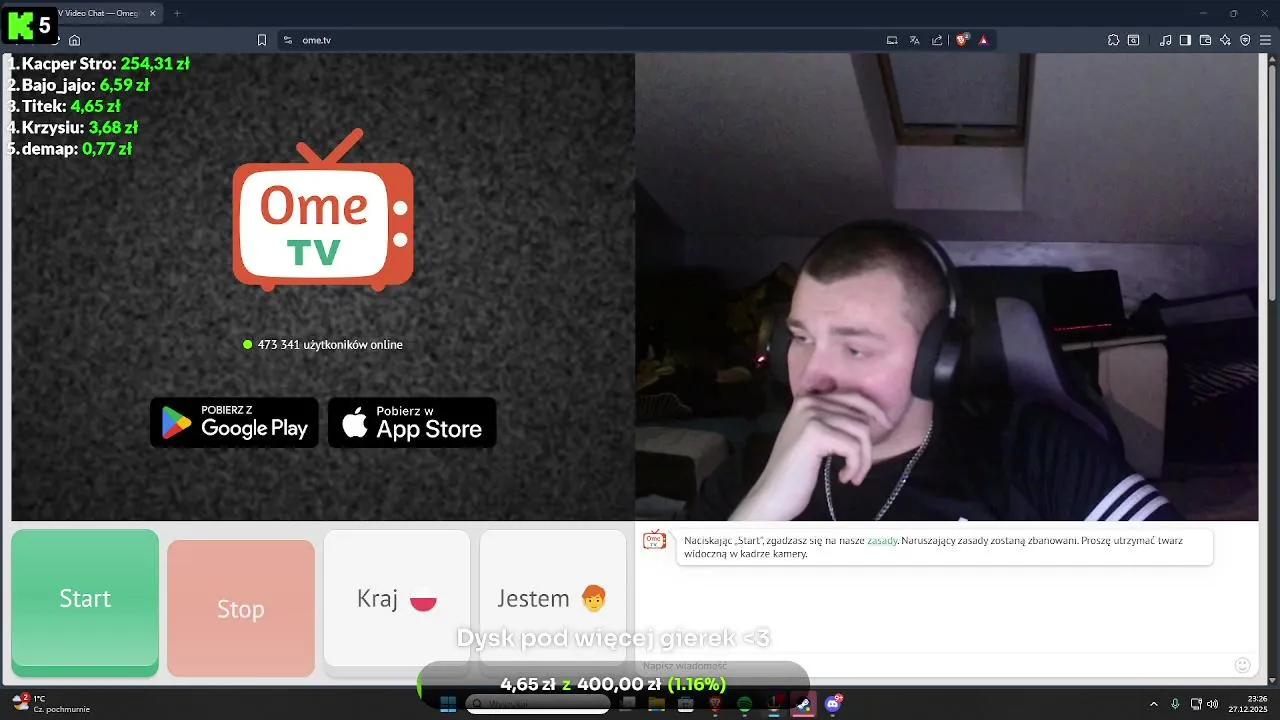Click the Windows Start button
Image resolution: width=1280 pixels, height=720 pixels.
click(x=448, y=704)
